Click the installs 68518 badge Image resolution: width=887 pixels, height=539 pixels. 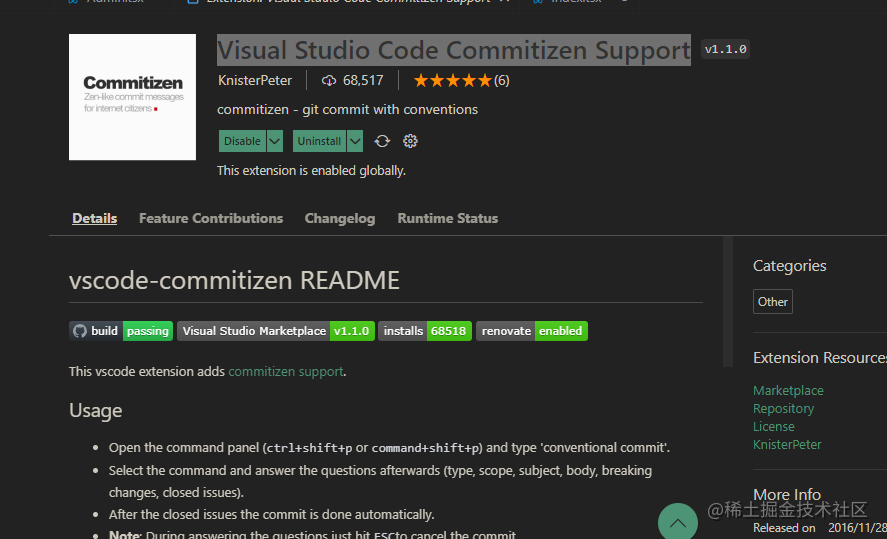(x=424, y=331)
